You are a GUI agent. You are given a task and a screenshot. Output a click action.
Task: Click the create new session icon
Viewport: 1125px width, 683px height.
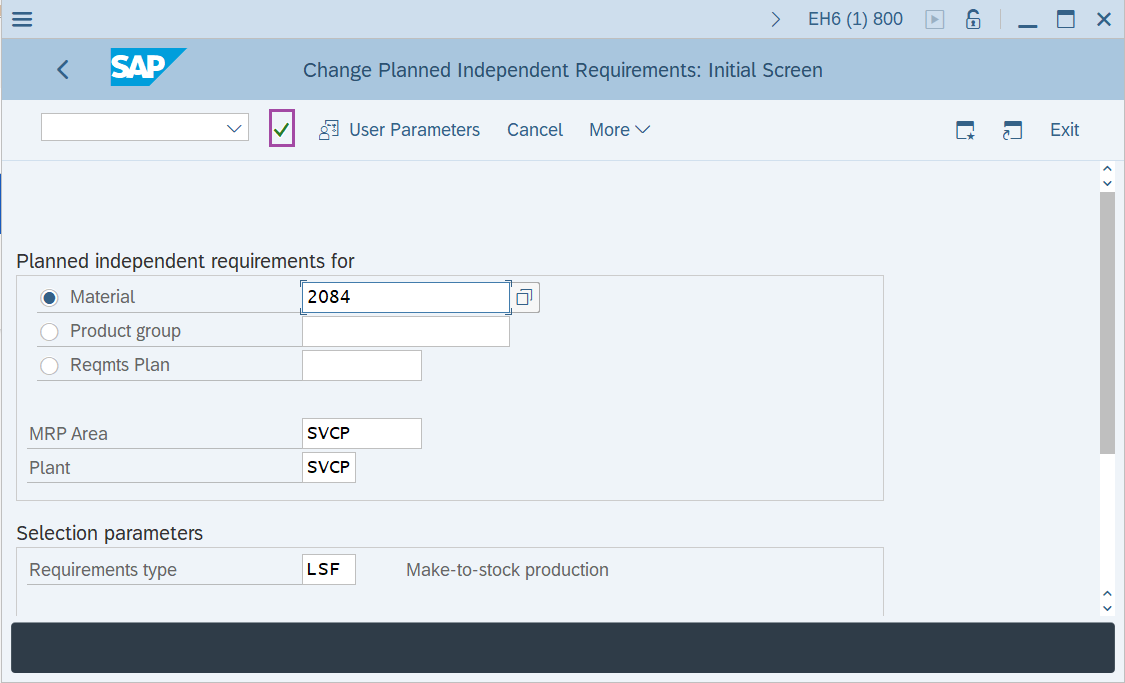pos(965,130)
